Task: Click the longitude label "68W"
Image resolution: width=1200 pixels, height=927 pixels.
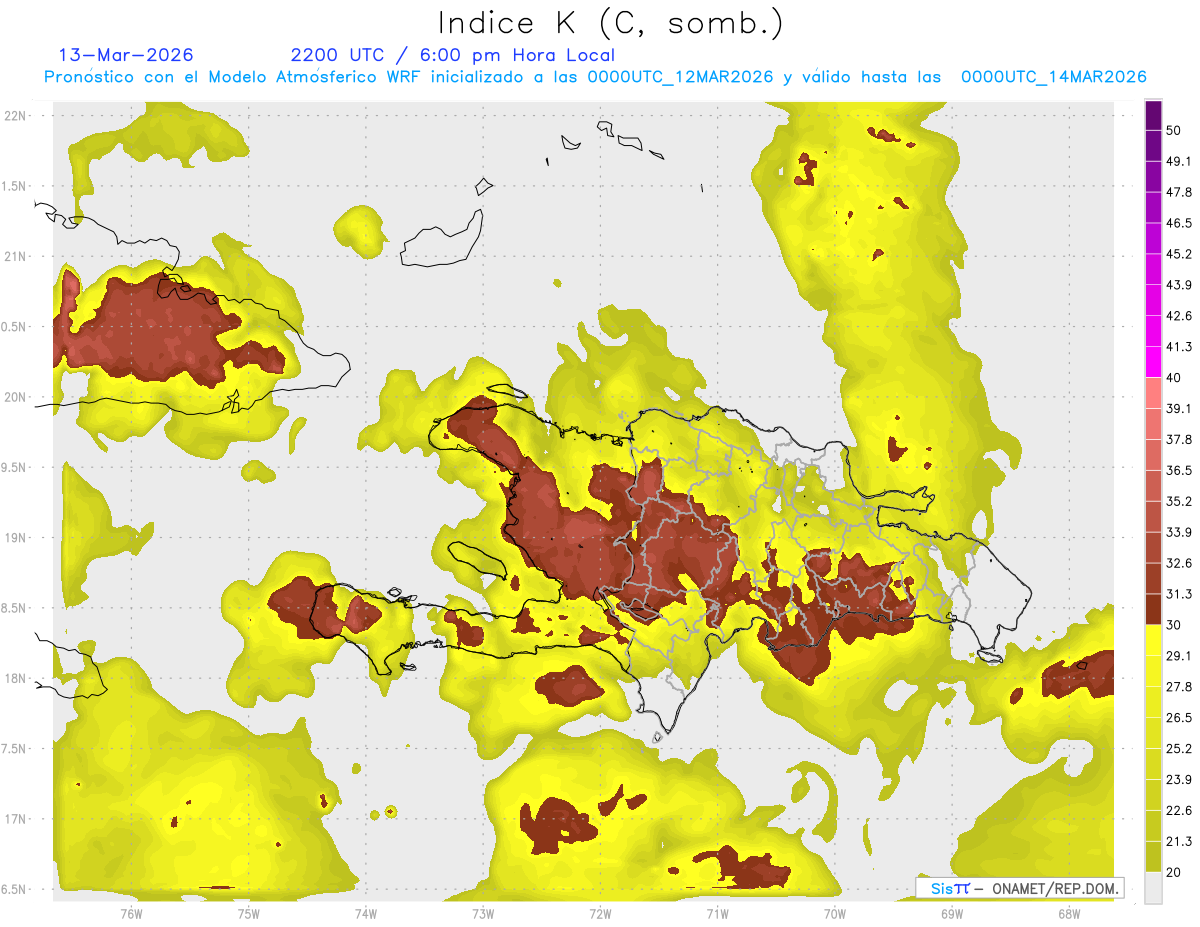Action: 1069,914
